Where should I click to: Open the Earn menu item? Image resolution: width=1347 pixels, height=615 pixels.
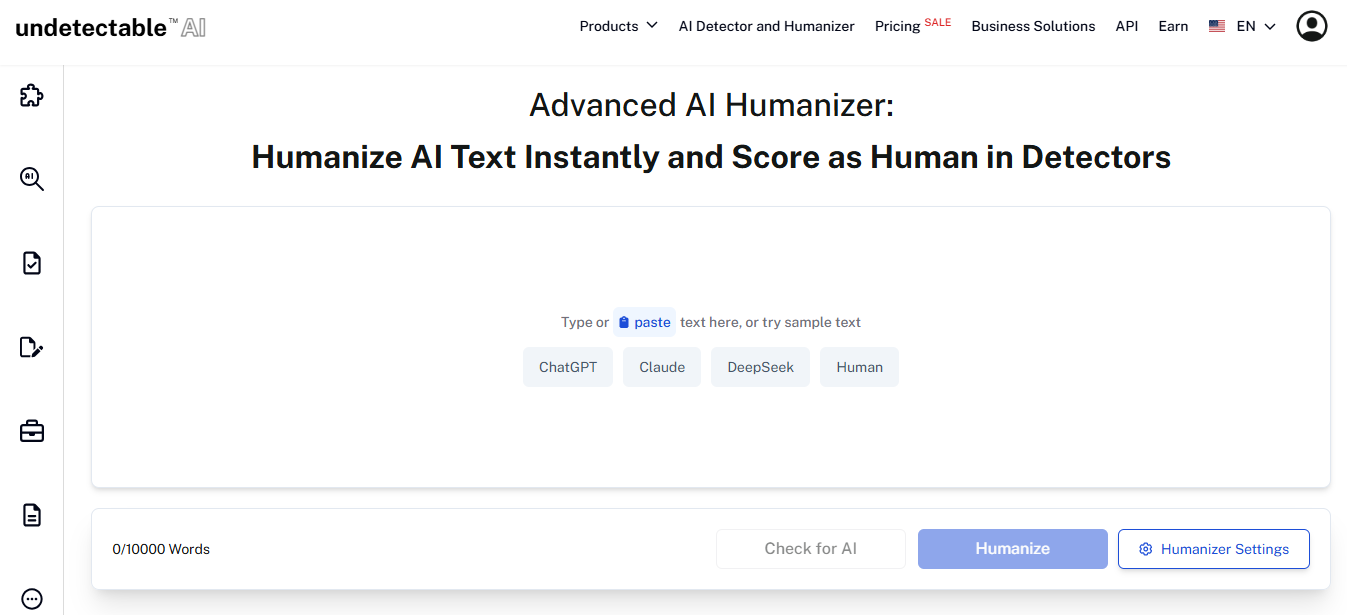pos(1173,26)
